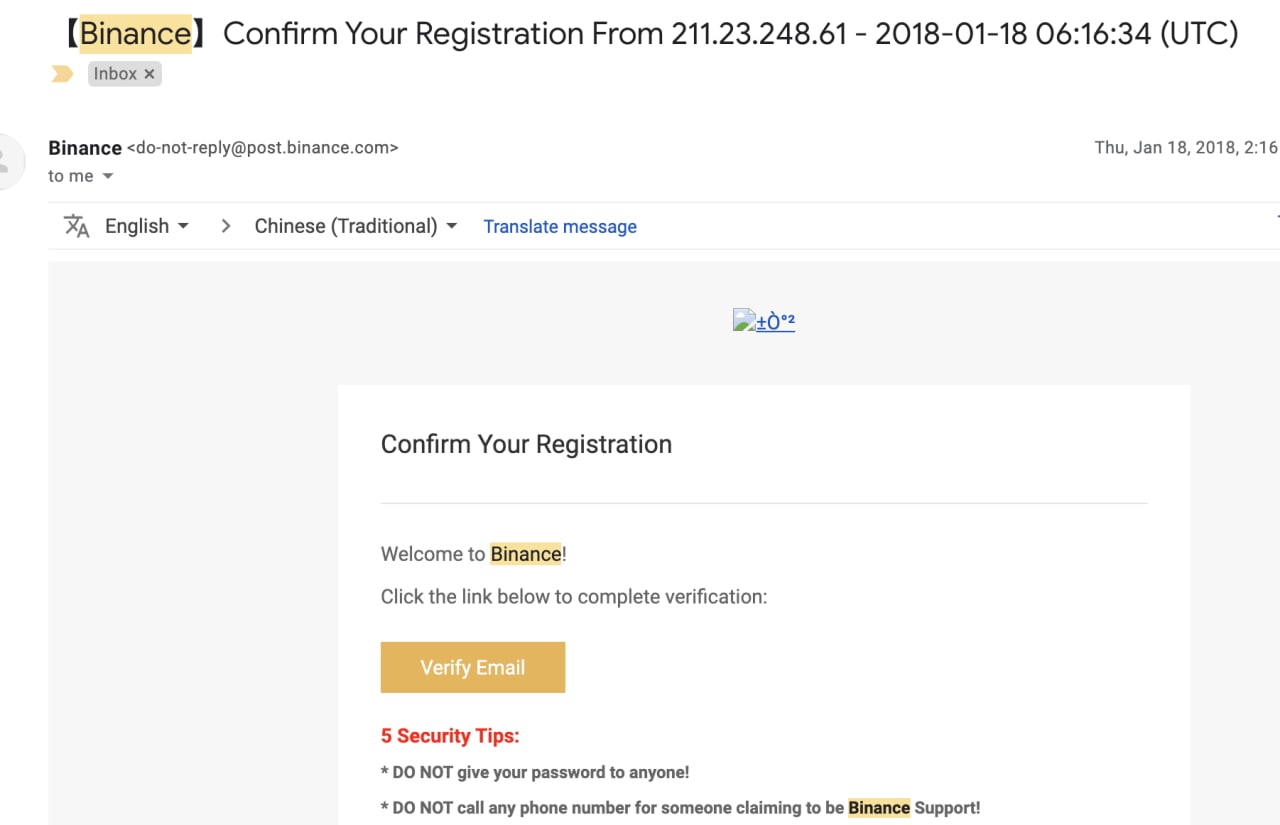Click highlighted Binance in the welcome line

click(526, 554)
